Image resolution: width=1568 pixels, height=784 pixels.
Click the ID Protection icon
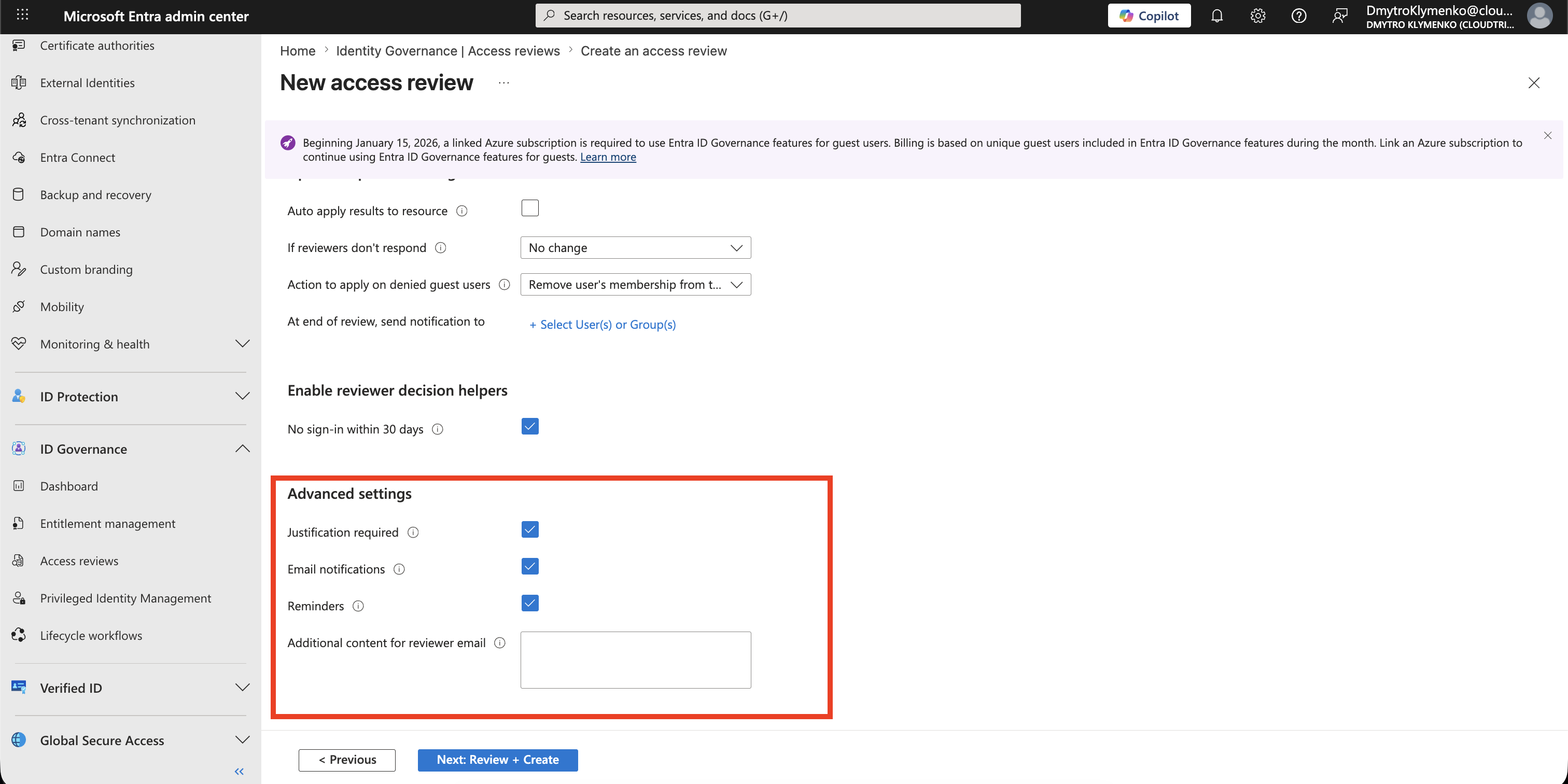point(19,396)
